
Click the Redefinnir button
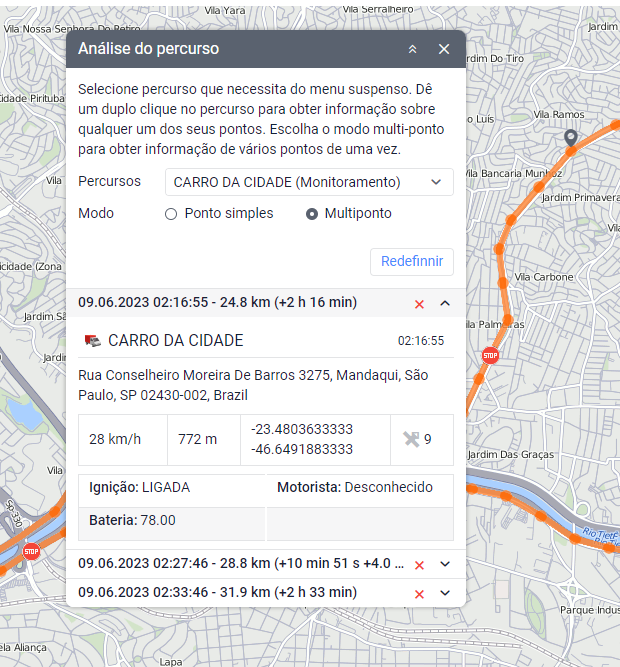[x=412, y=262]
